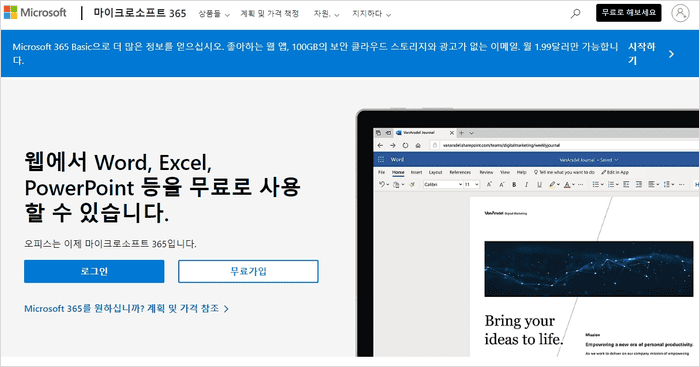Select Layout tab in Word image
Image resolution: width=700 pixels, height=367 pixels.
point(435,172)
